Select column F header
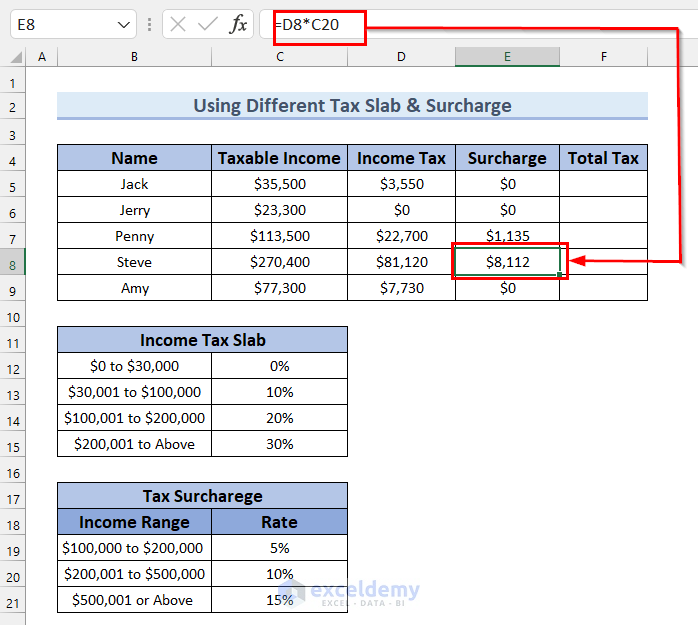 604,57
